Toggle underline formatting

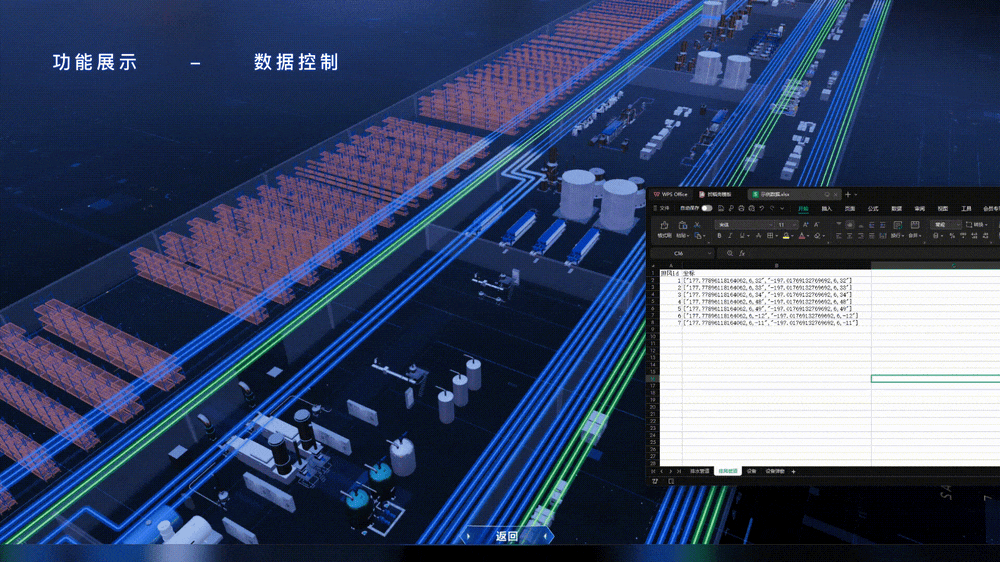point(742,236)
